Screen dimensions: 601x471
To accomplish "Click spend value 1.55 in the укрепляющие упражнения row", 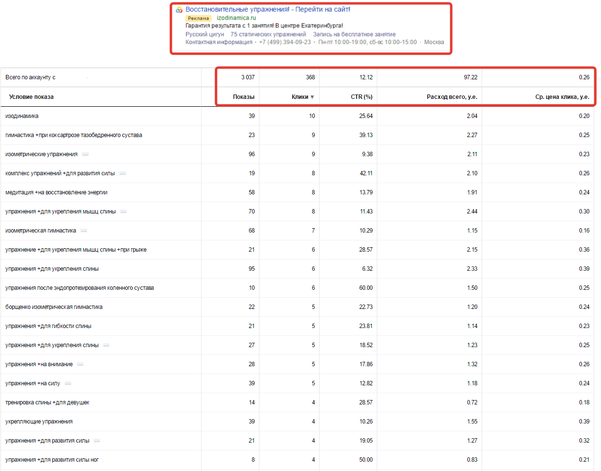I will [x=472, y=422].
